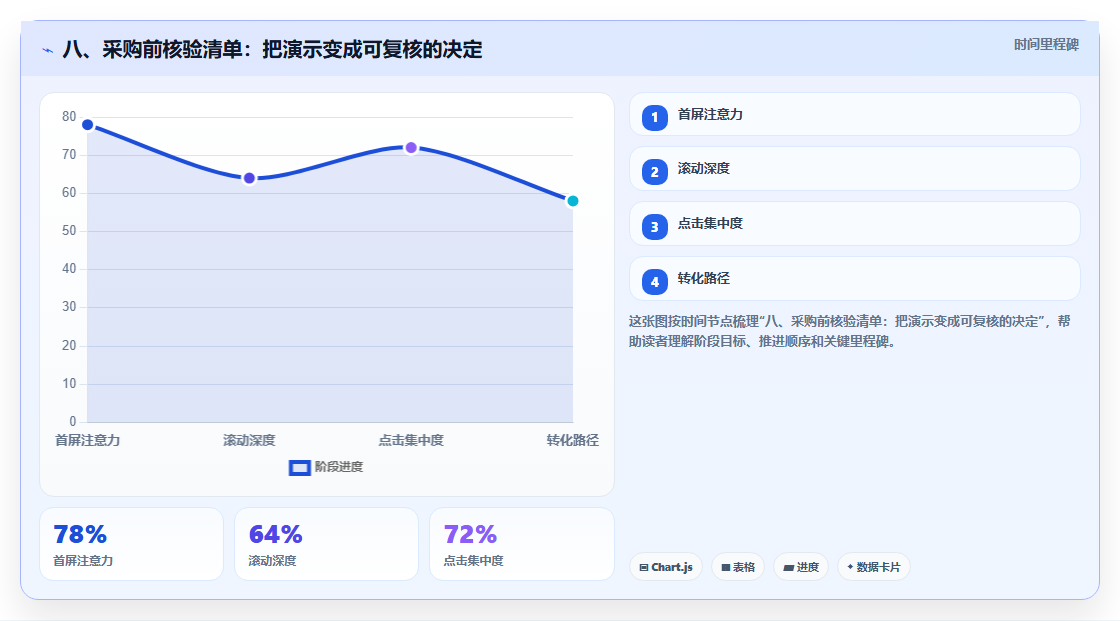Viewport: 1120px width, 621px height.
Task: Toggle the 阶段进度 legend color box
Action: (x=299, y=468)
